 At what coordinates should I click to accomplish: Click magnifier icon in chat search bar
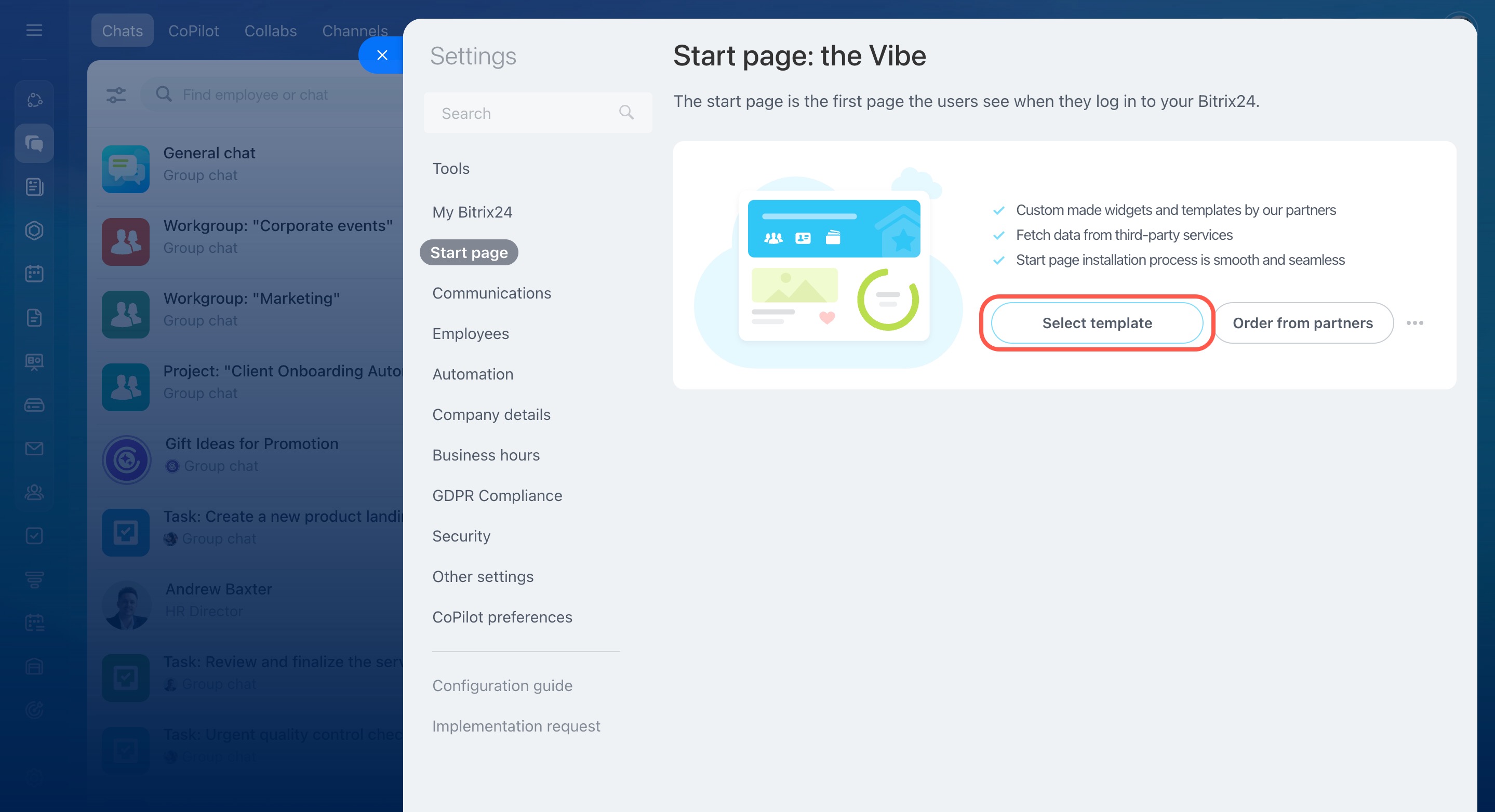164,94
